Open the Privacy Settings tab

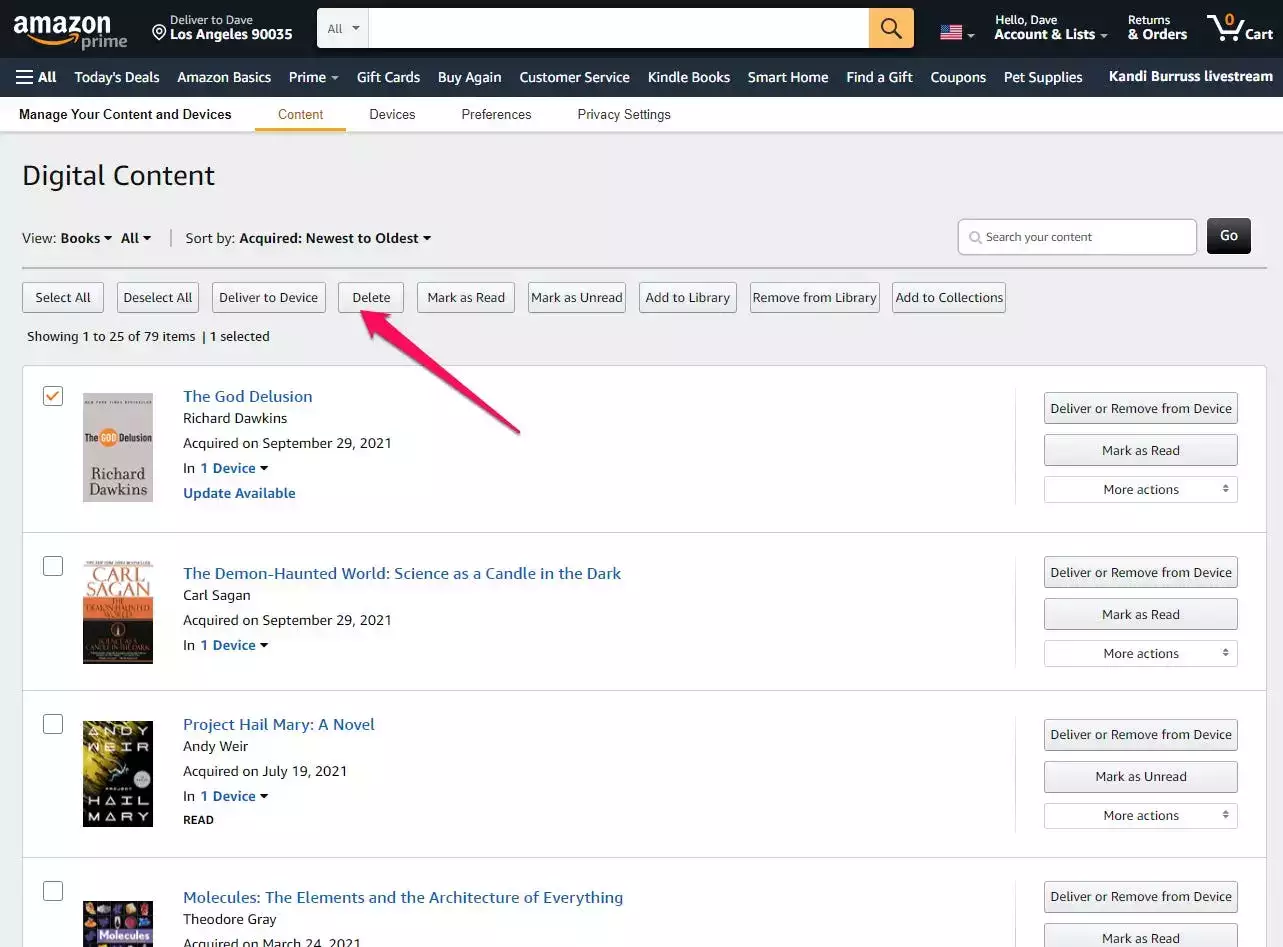(x=624, y=114)
